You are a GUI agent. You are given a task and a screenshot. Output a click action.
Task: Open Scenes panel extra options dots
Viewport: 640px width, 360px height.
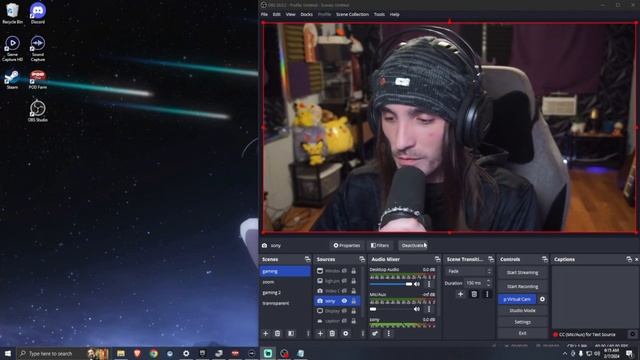click(308, 333)
